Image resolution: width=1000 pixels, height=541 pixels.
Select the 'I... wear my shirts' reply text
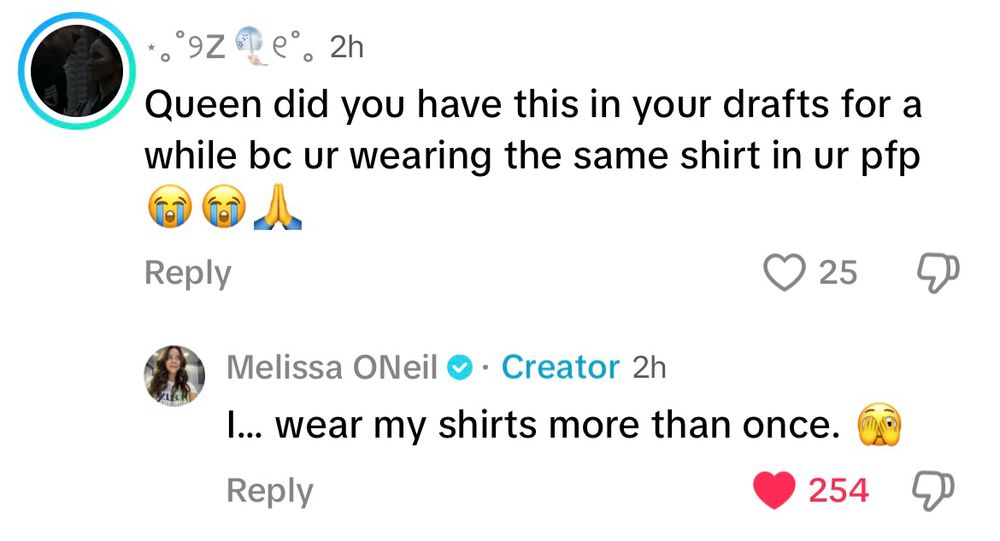pos(533,425)
